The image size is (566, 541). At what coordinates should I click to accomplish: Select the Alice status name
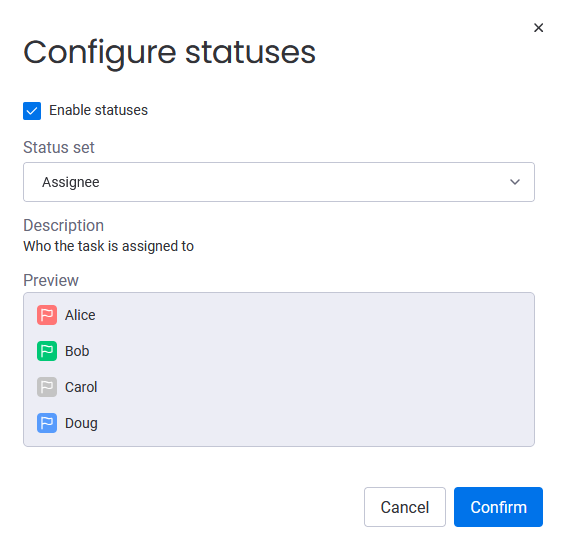[80, 315]
